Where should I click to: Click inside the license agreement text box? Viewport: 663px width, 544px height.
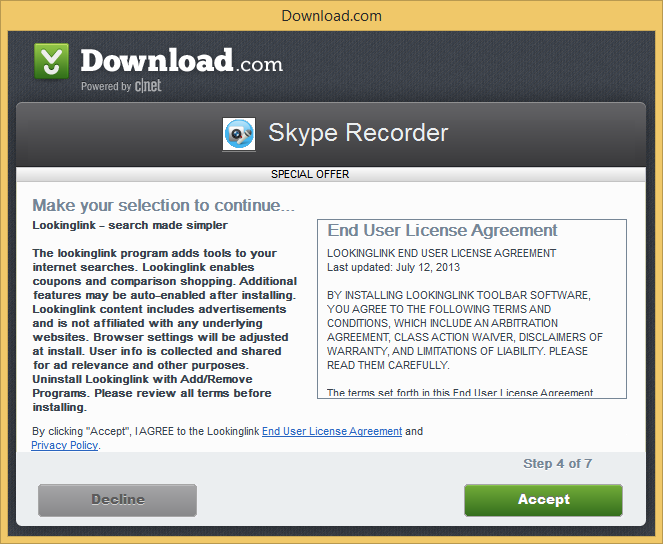pyautogui.click(x=472, y=309)
